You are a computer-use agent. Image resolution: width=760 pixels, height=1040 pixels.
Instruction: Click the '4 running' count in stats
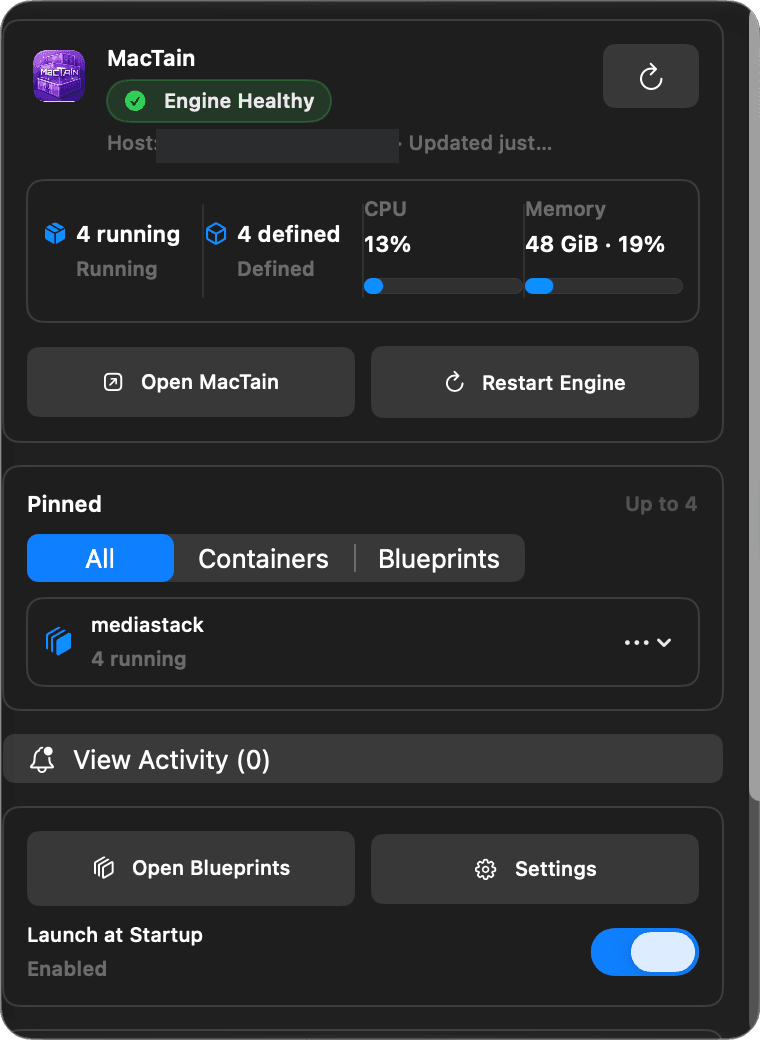128,234
